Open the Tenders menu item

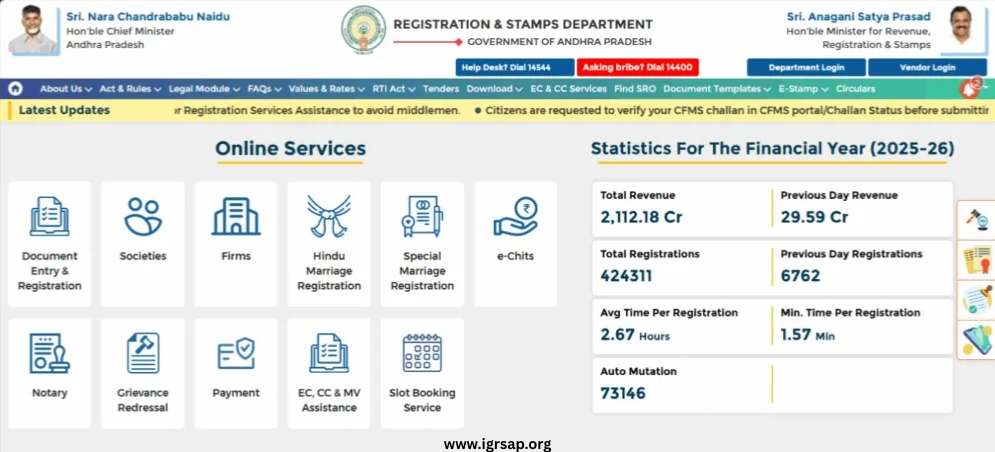click(x=441, y=89)
